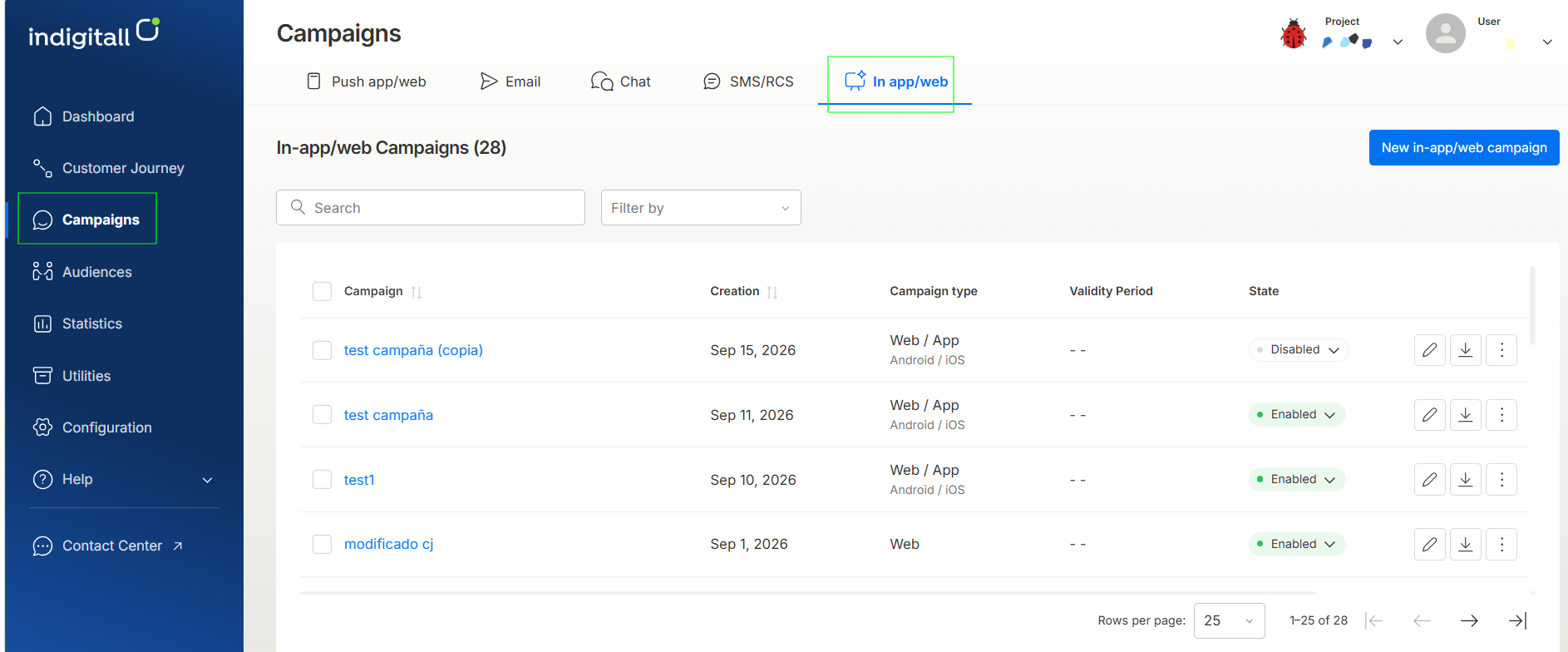Expand the Project selector chevron
1568x652 pixels.
tap(1398, 42)
